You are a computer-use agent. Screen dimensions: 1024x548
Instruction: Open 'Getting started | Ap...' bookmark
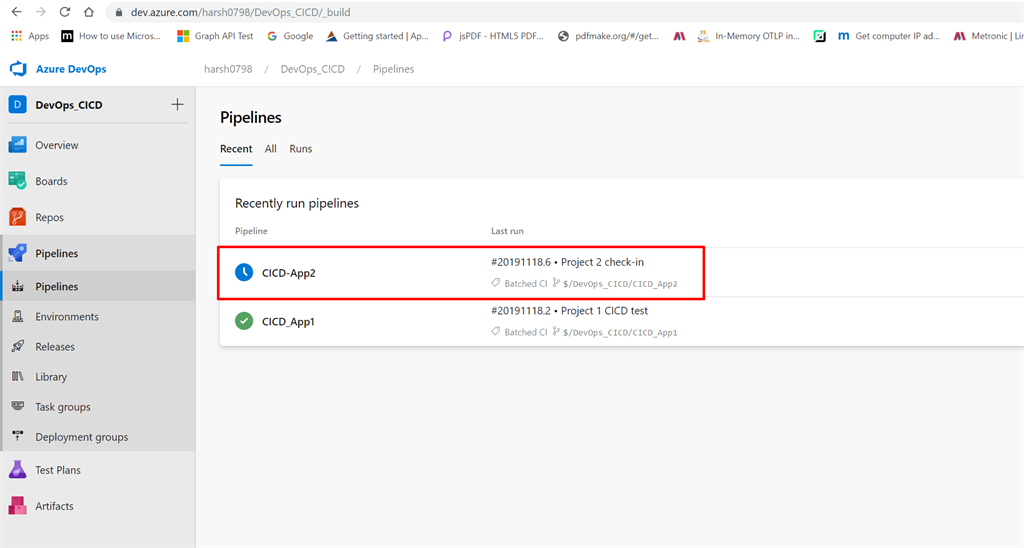(377, 36)
